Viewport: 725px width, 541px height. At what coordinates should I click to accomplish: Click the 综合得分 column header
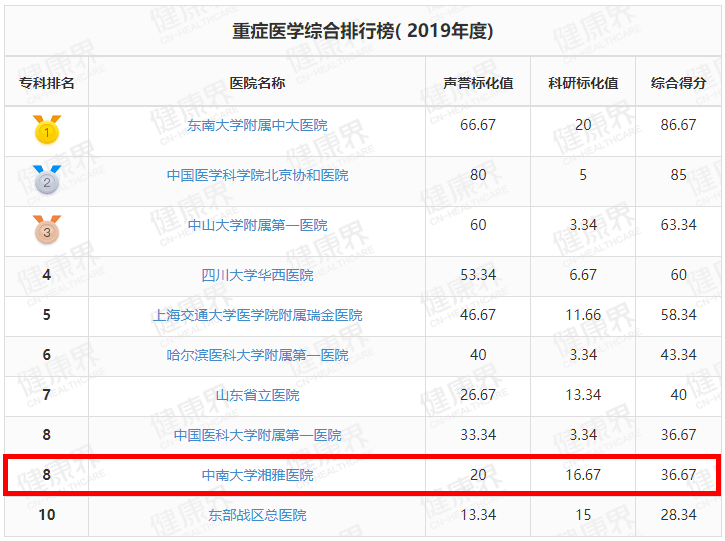pyautogui.click(x=678, y=83)
